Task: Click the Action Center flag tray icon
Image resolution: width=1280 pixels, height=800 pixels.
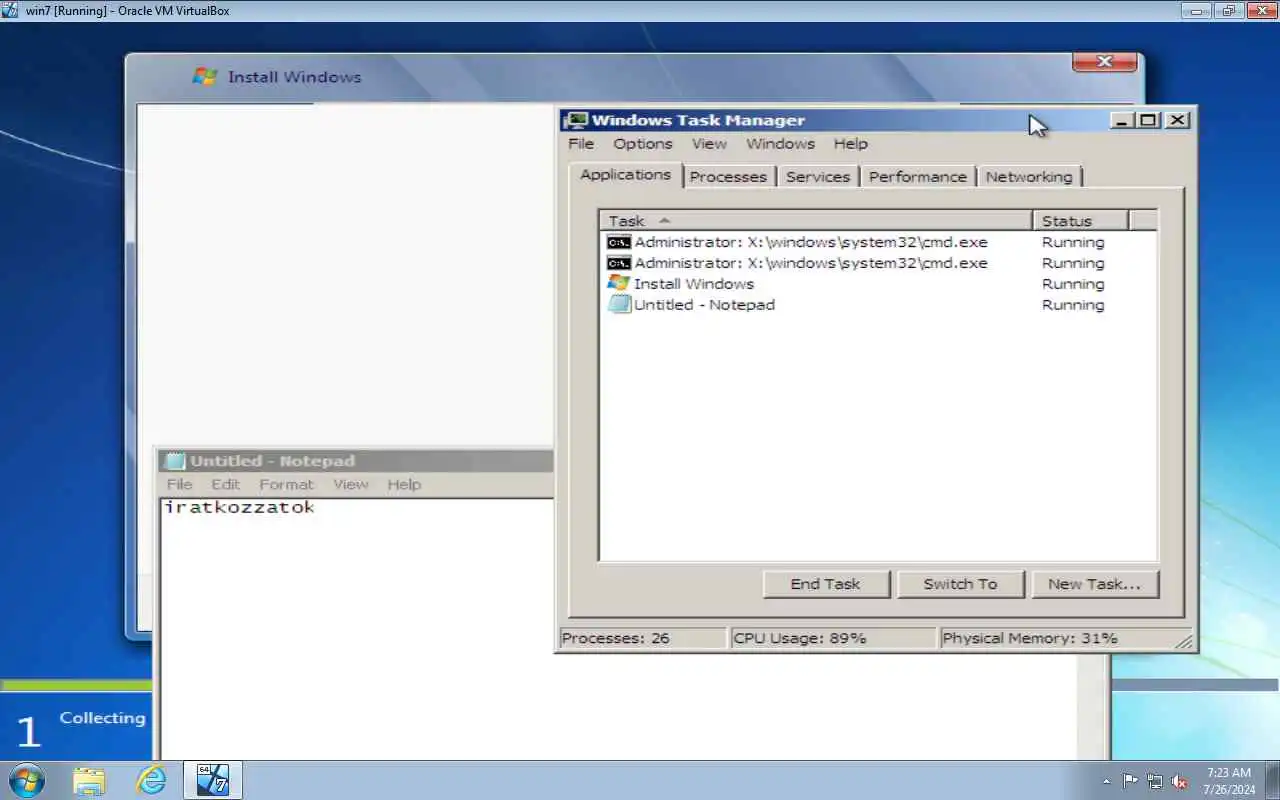Action: coord(1130,781)
